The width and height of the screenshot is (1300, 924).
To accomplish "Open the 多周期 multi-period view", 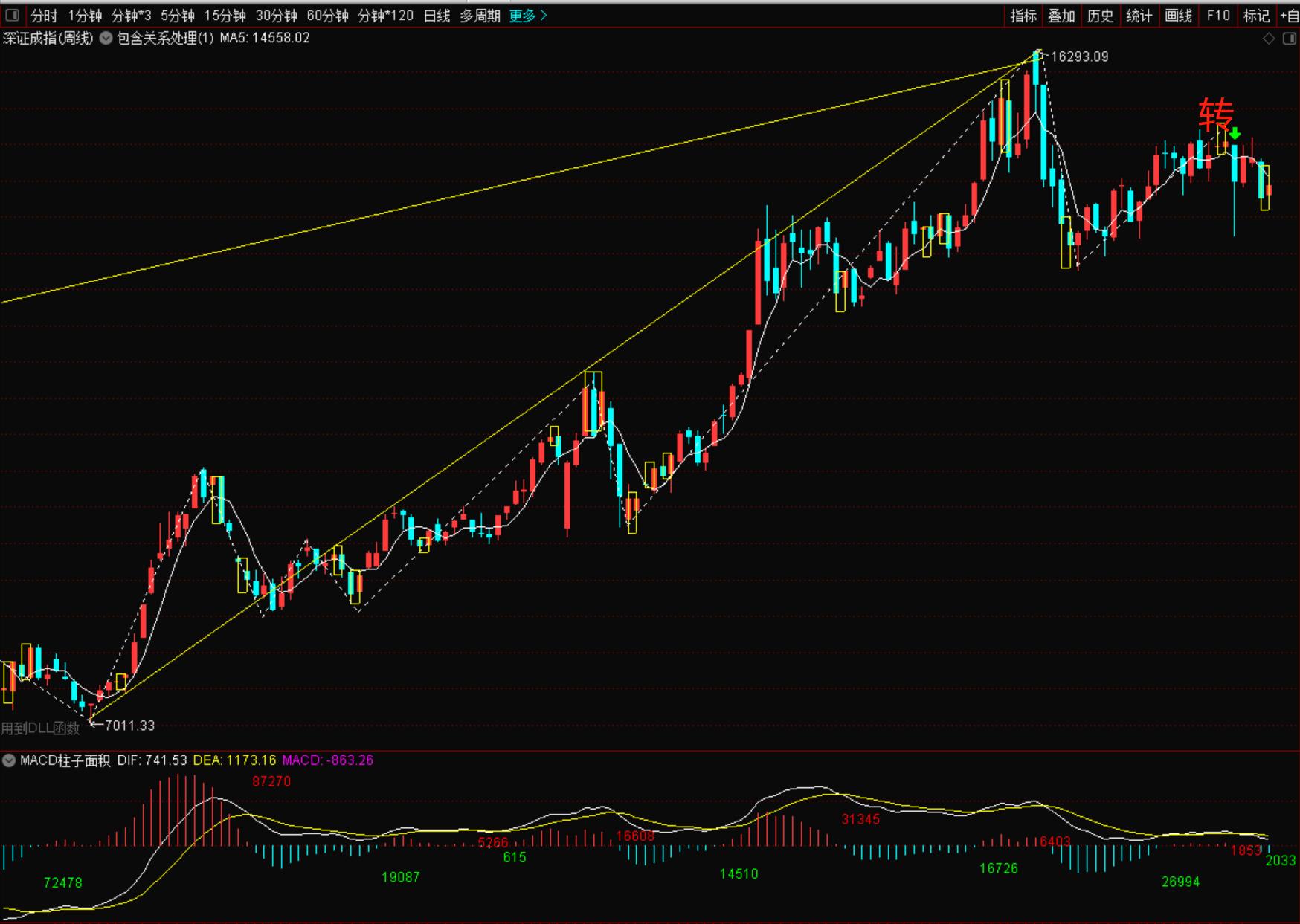I will click(480, 16).
